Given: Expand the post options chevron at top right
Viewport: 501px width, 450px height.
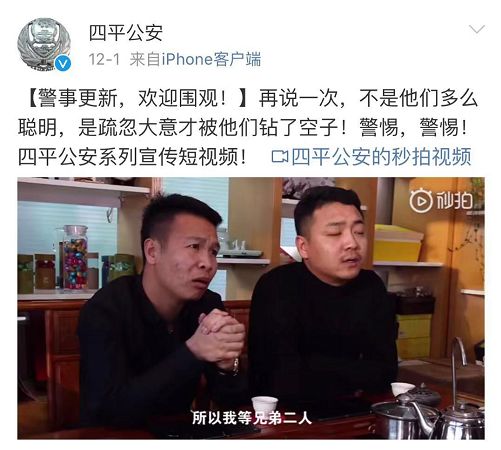Looking at the screenshot, I should point(477,30).
